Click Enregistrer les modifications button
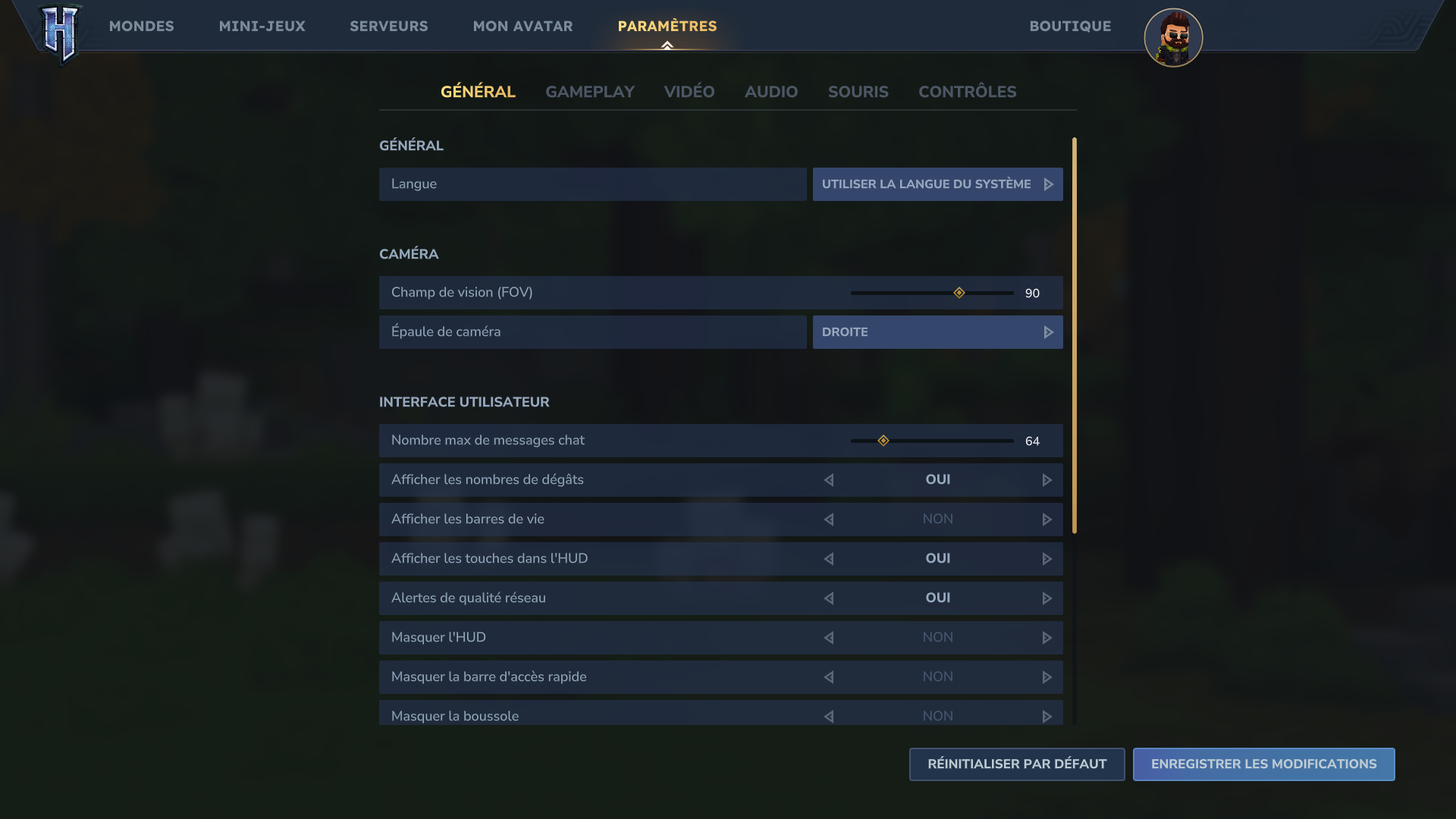Image resolution: width=1456 pixels, height=819 pixels. pos(1263,764)
